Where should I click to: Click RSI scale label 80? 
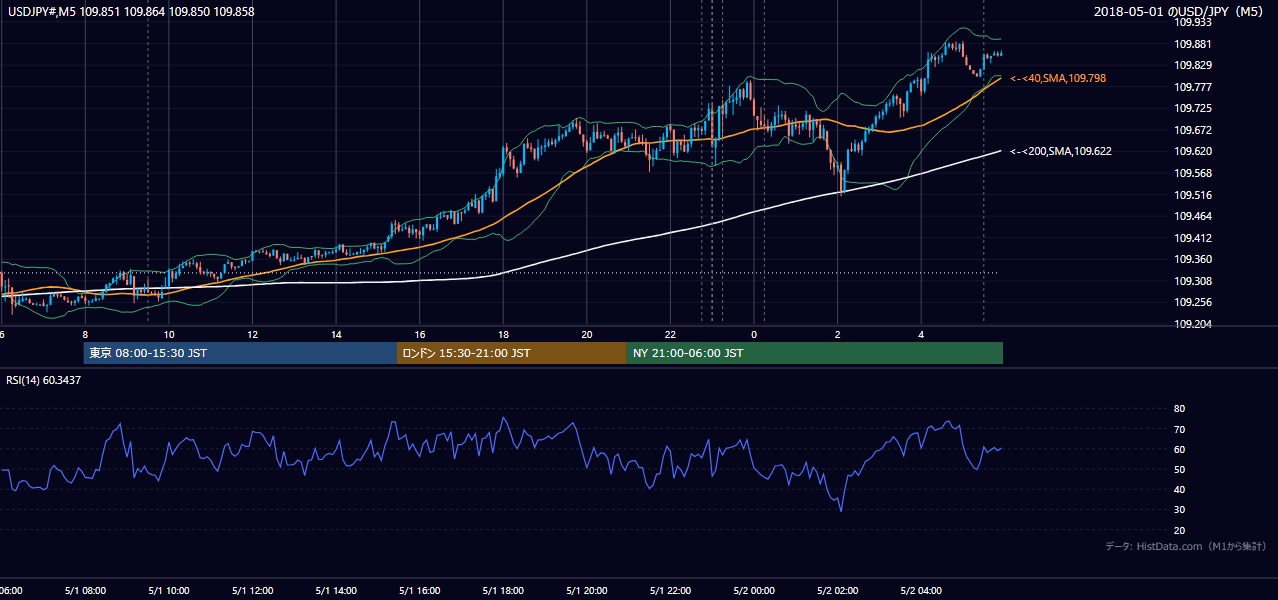[1180, 409]
